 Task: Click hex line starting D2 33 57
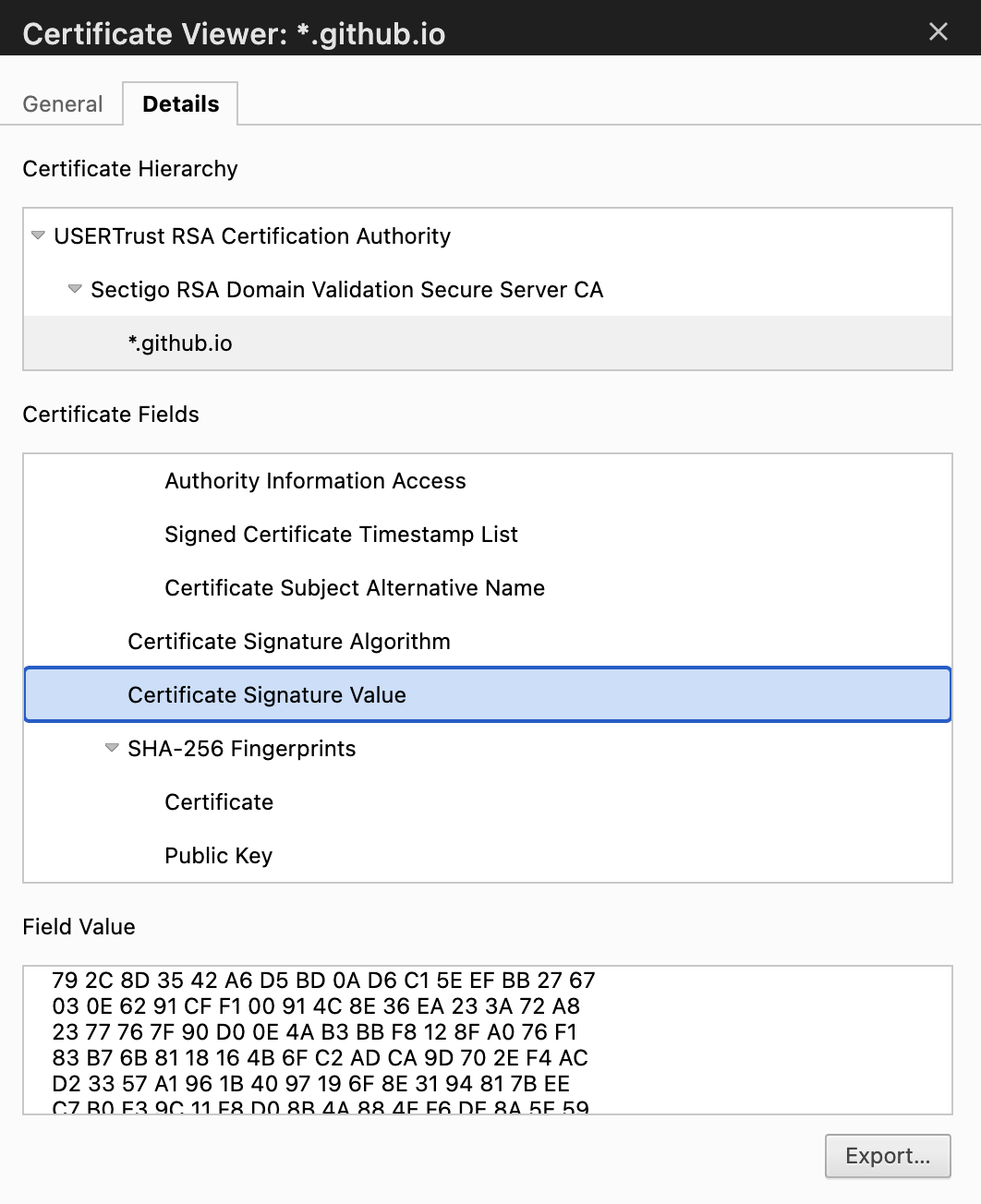tap(310, 1084)
